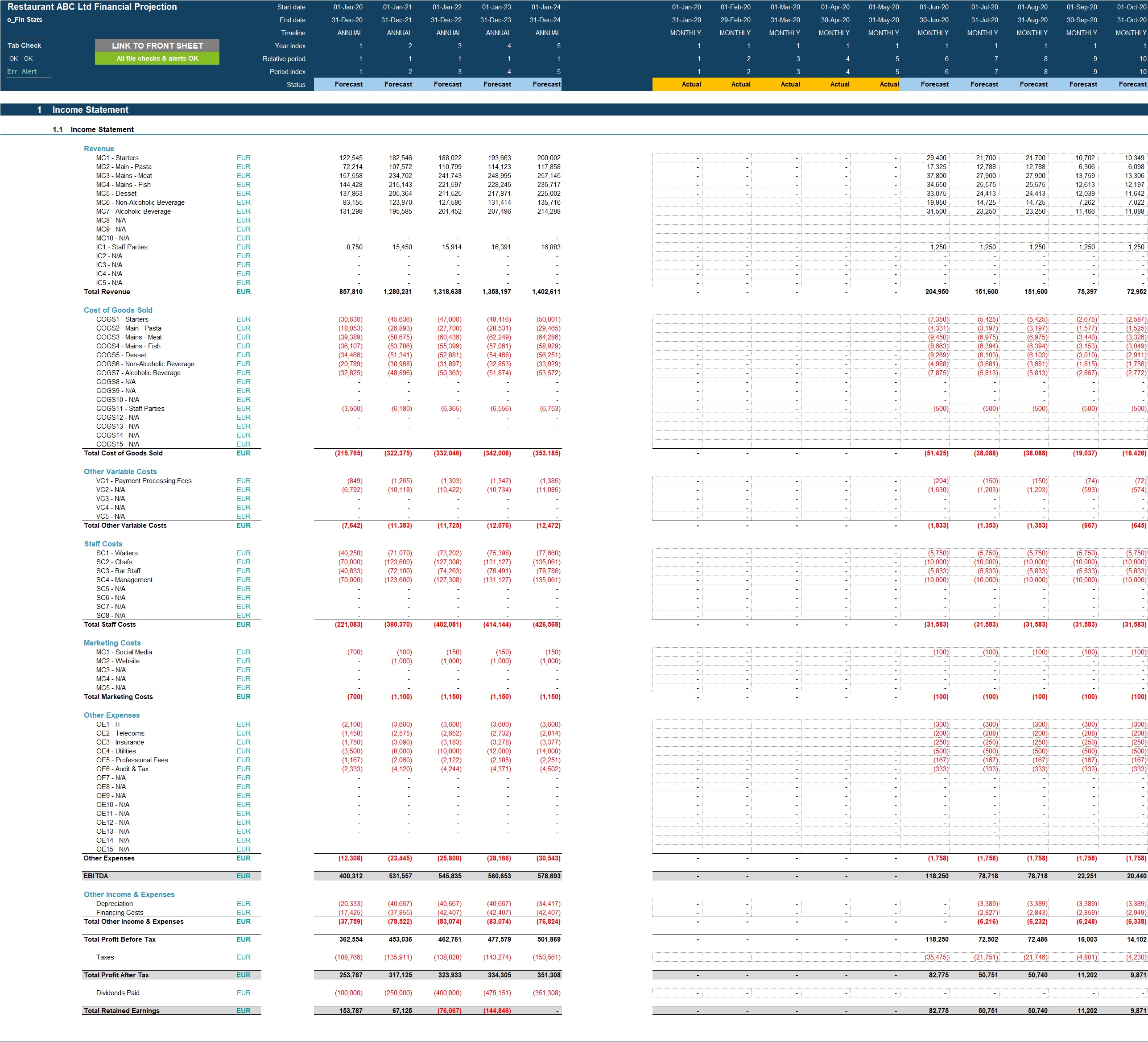Select the Other Variable Costs heading
The width and height of the screenshot is (1148, 1042).
(120, 471)
